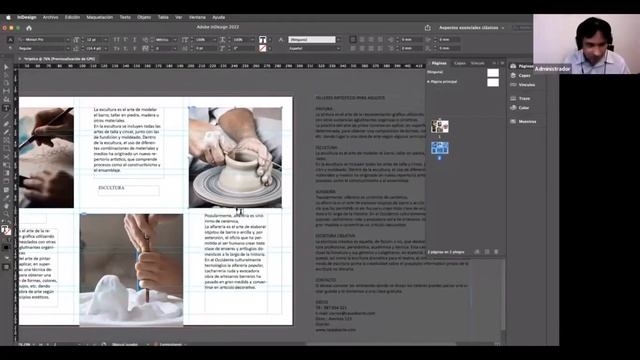Open the Trazo panel from the dock
Viewport: 640px width, 360px height.
coord(520,98)
